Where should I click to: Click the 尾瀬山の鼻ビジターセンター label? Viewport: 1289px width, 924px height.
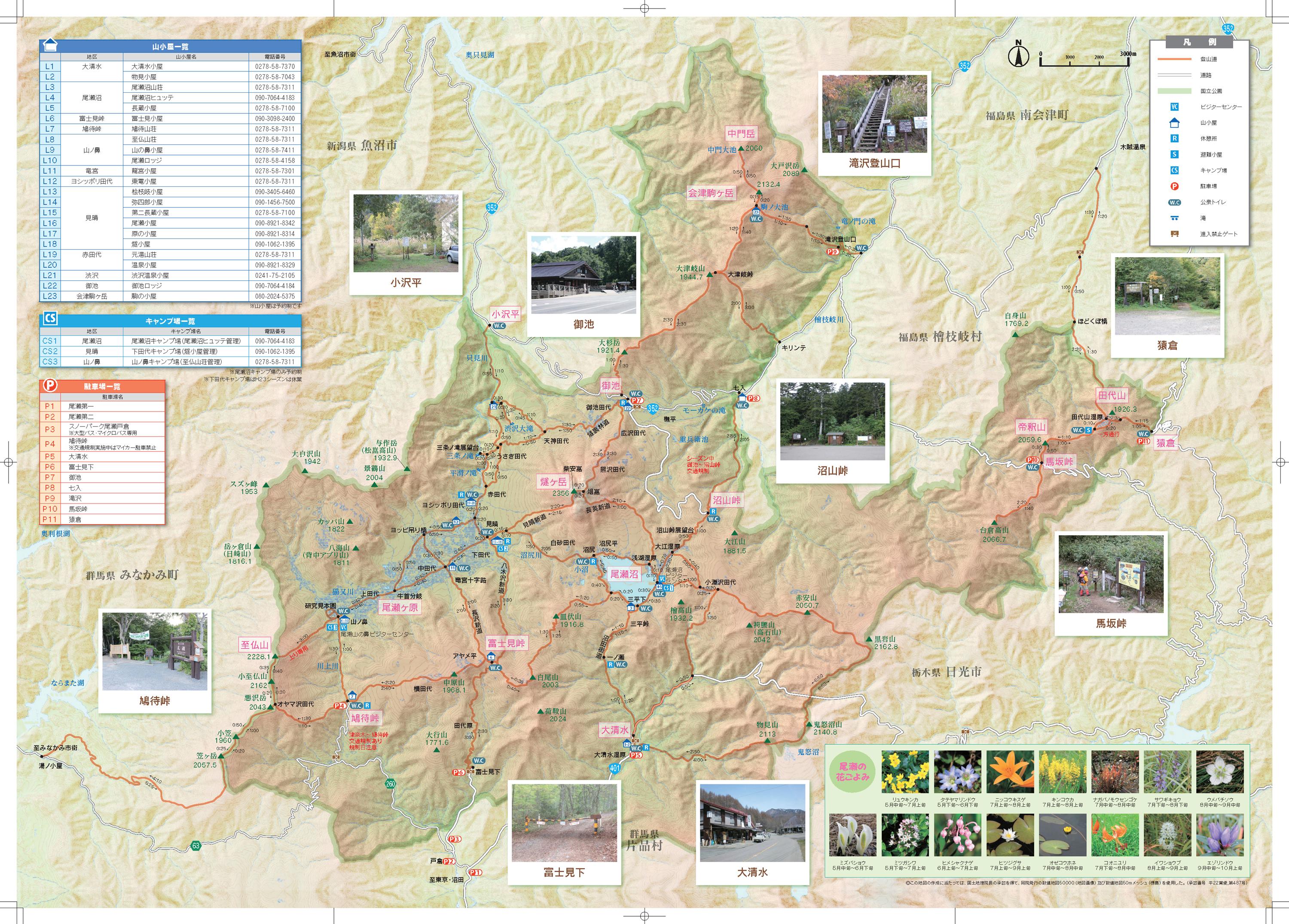(377, 634)
